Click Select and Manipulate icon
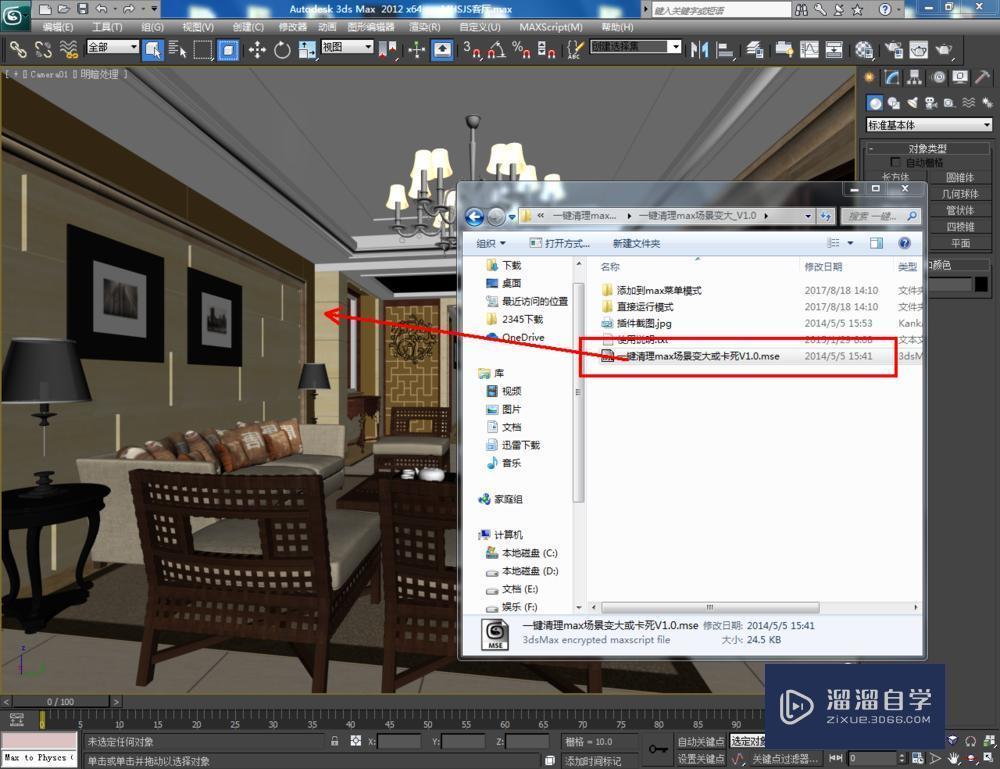Image resolution: width=1000 pixels, height=769 pixels. pyautogui.click(x=416, y=50)
